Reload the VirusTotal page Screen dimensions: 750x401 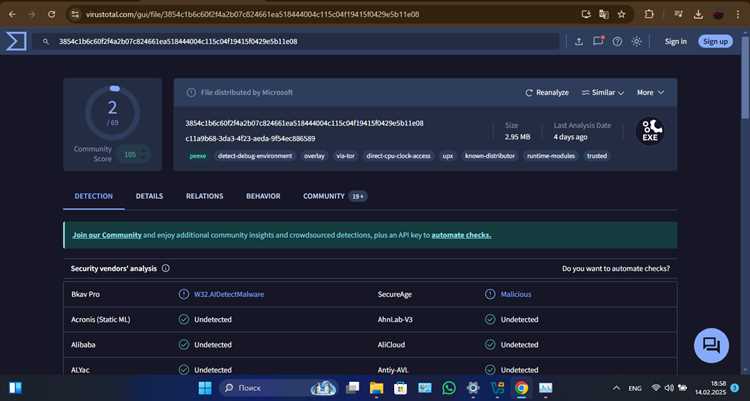pos(52,14)
